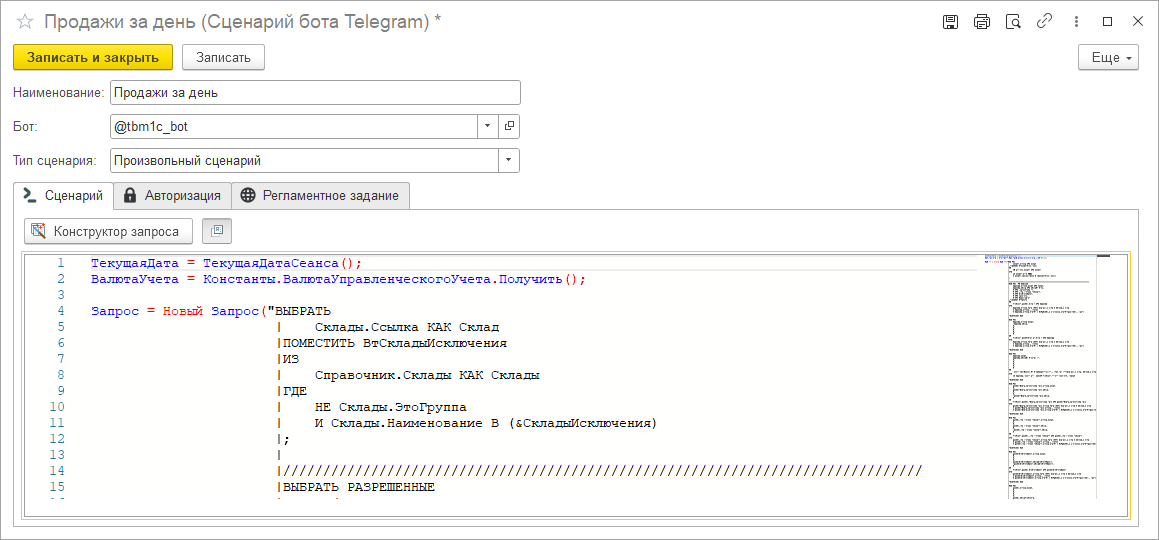Open the bot @tbm1c_bot record icon
The width and height of the screenshot is (1159, 540).
click(x=509, y=126)
